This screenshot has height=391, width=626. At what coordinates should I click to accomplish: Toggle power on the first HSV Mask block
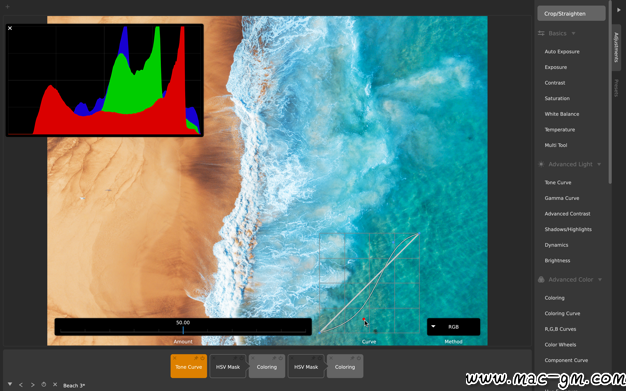[242, 358]
